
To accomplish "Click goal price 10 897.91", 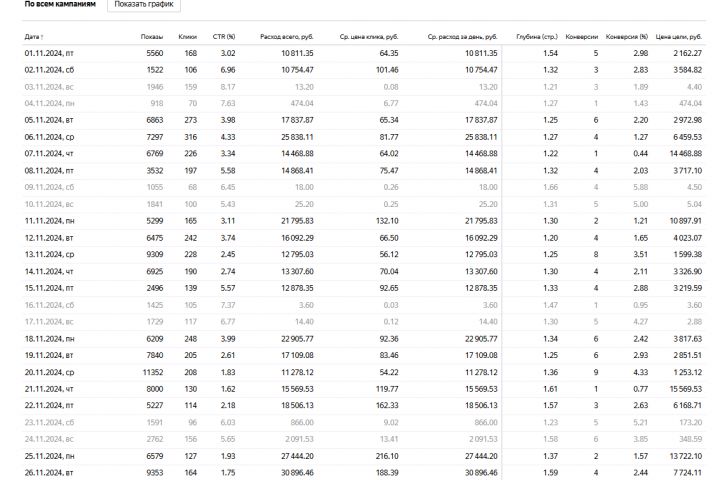I will 686,221.
